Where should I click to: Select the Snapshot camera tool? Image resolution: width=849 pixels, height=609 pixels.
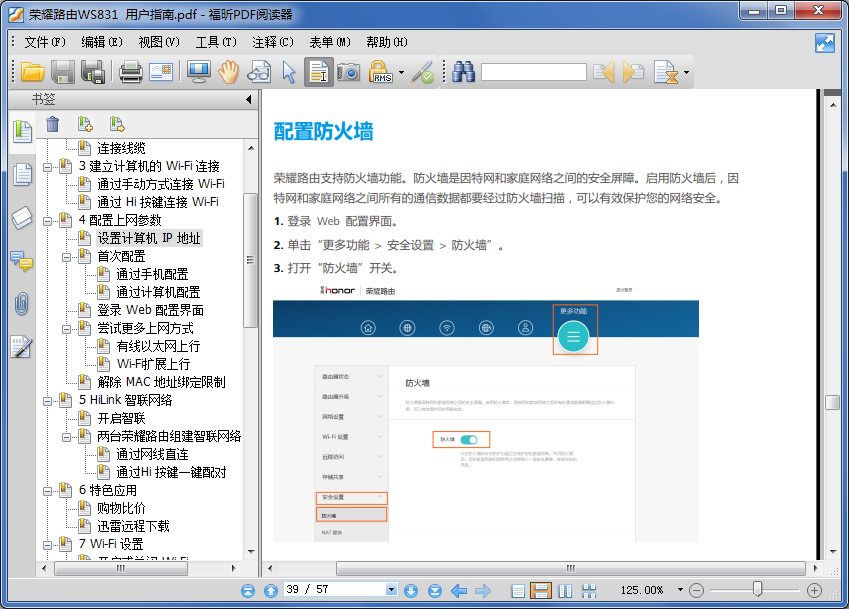coord(348,72)
